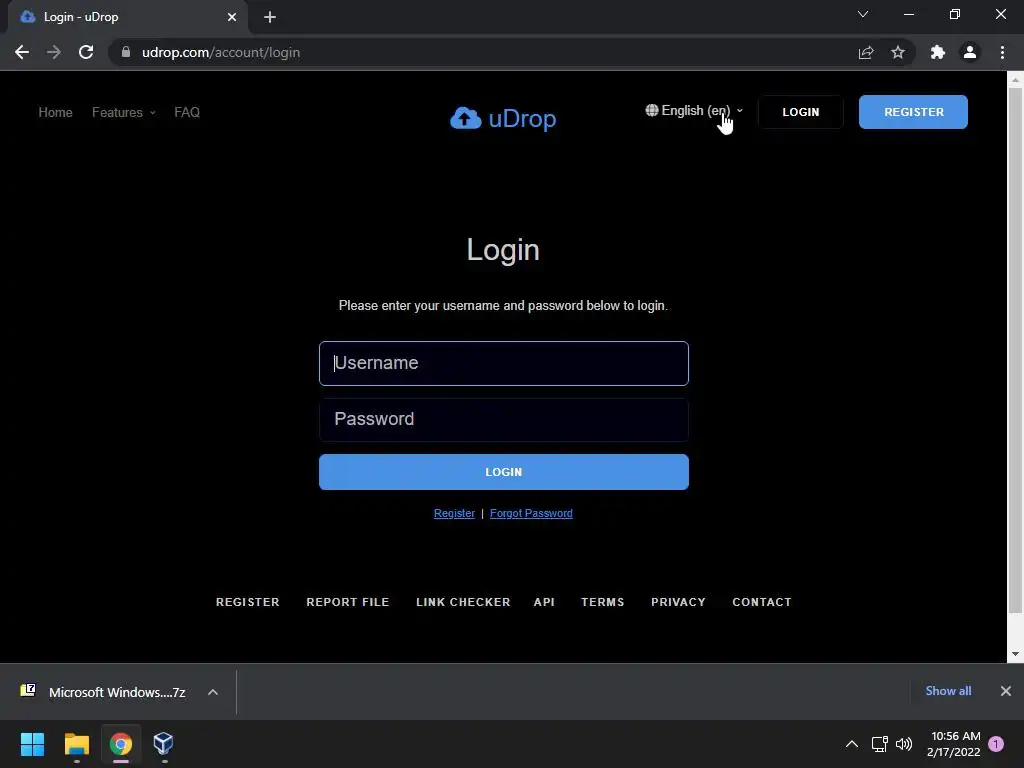Viewport: 1024px width, 768px height.
Task: Open File Explorer from taskbar
Action: coord(76,744)
